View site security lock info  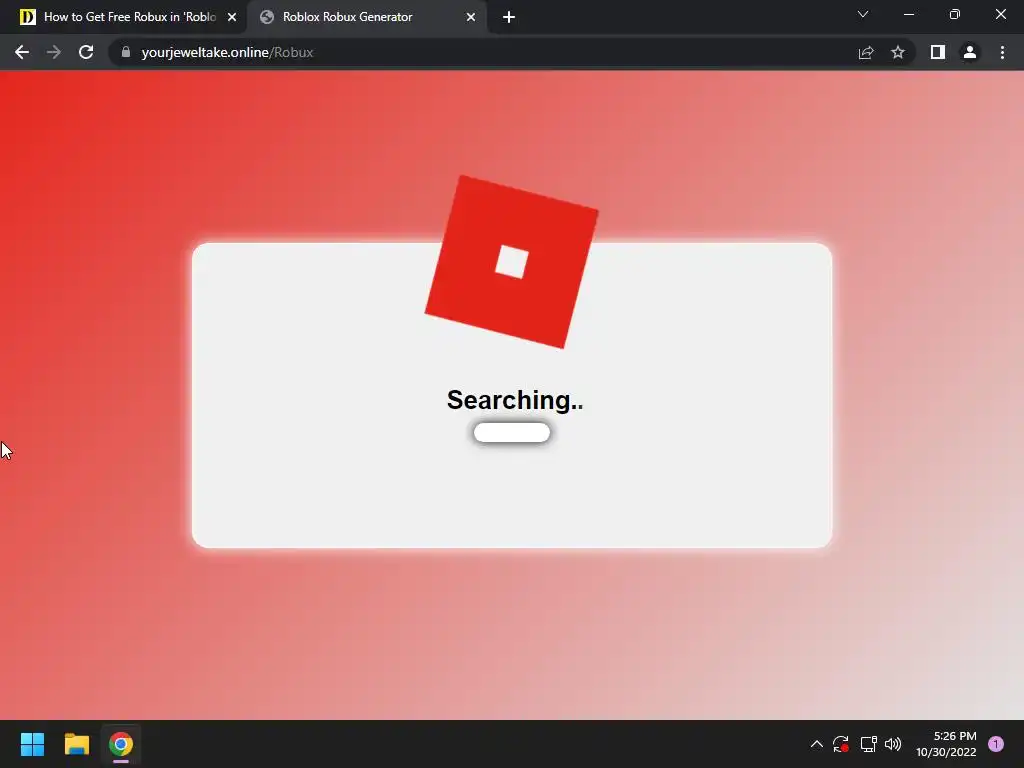(125, 52)
